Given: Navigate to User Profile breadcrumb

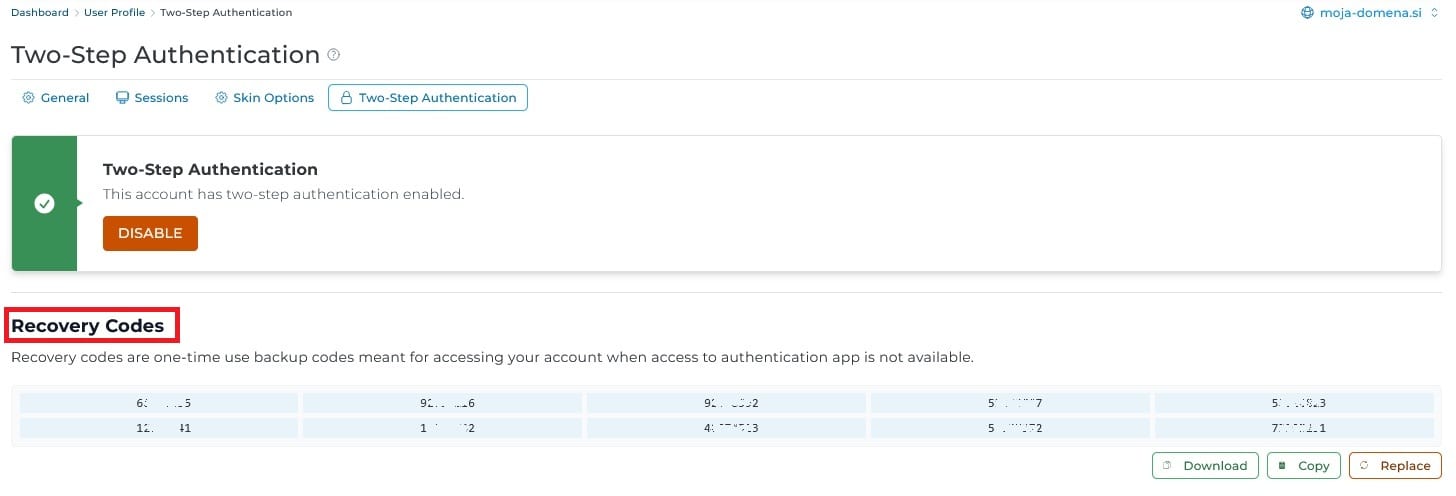Looking at the screenshot, I should pyautogui.click(x=114, y=13).
